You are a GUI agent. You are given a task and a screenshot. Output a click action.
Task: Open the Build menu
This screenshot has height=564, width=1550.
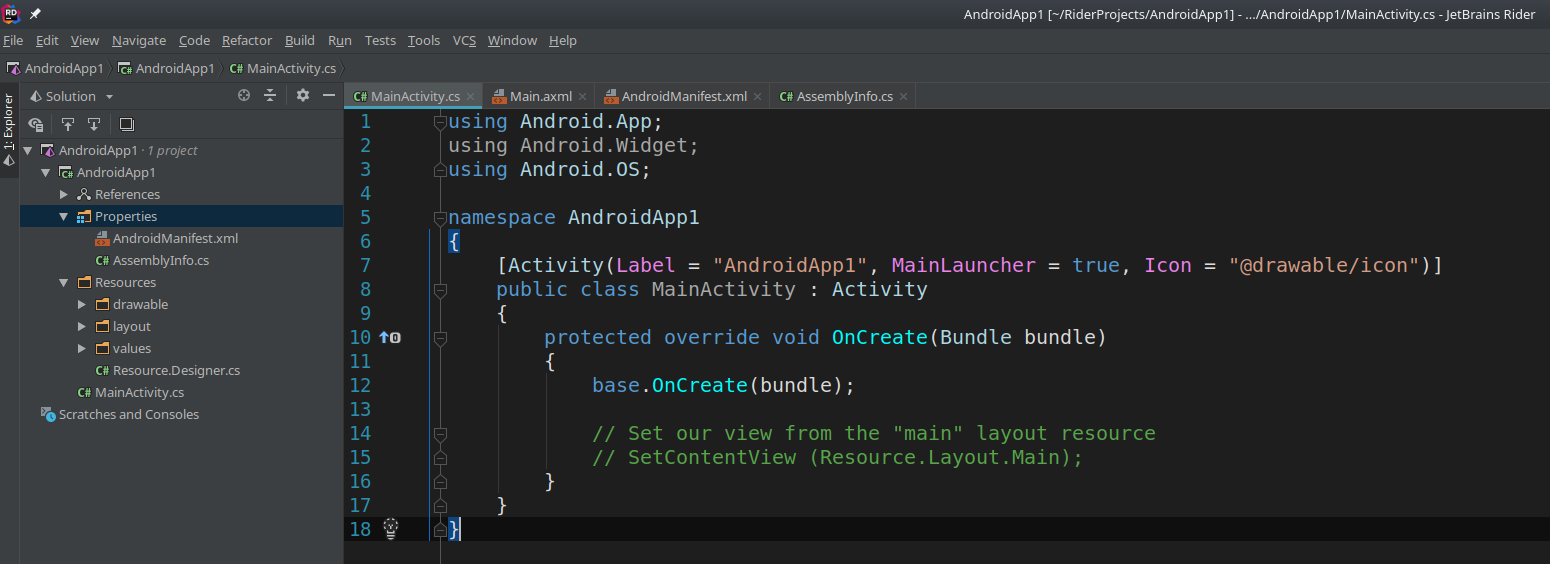coord(300,41)
